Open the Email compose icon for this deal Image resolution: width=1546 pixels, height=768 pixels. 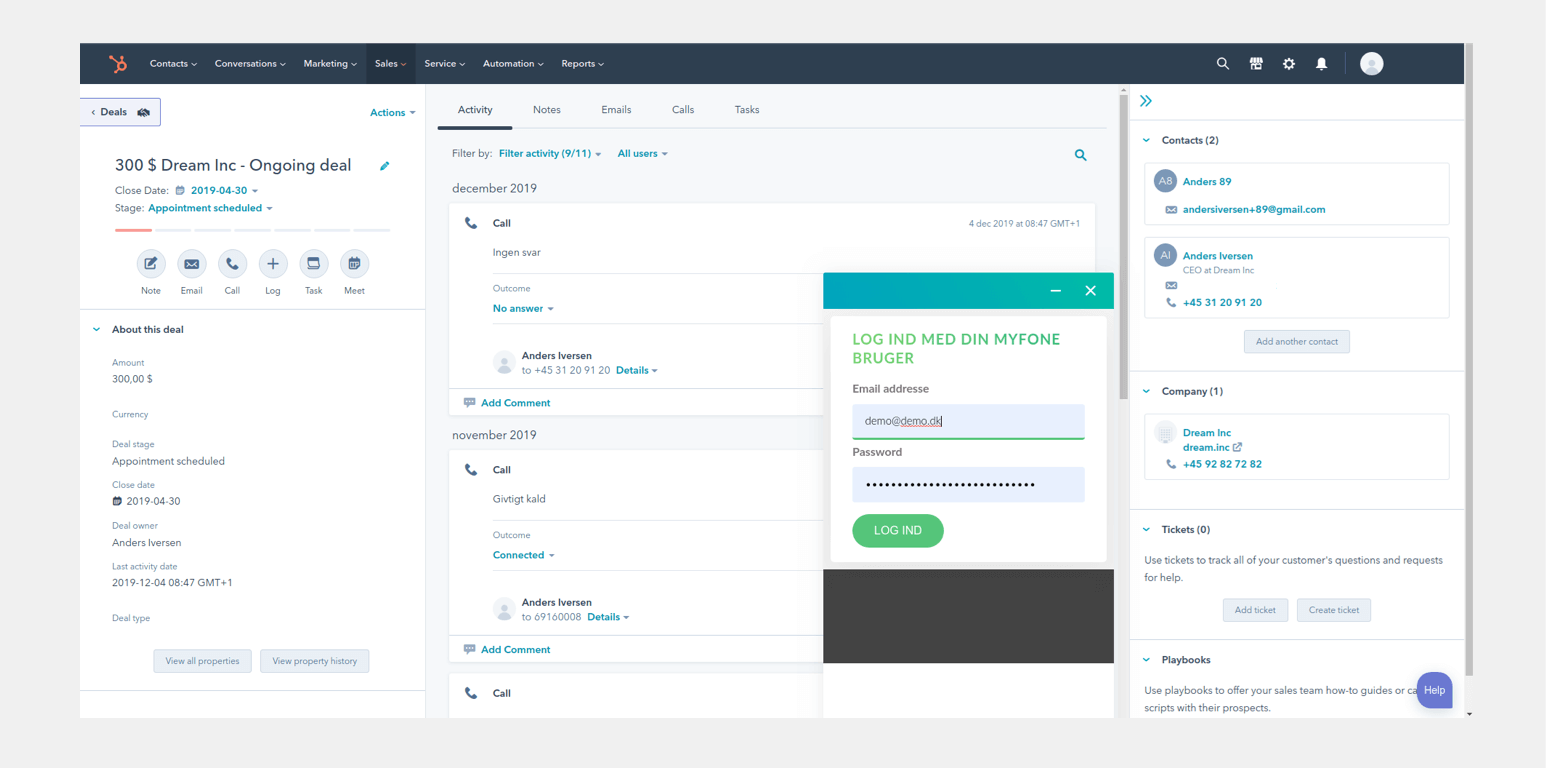[191, 264]
